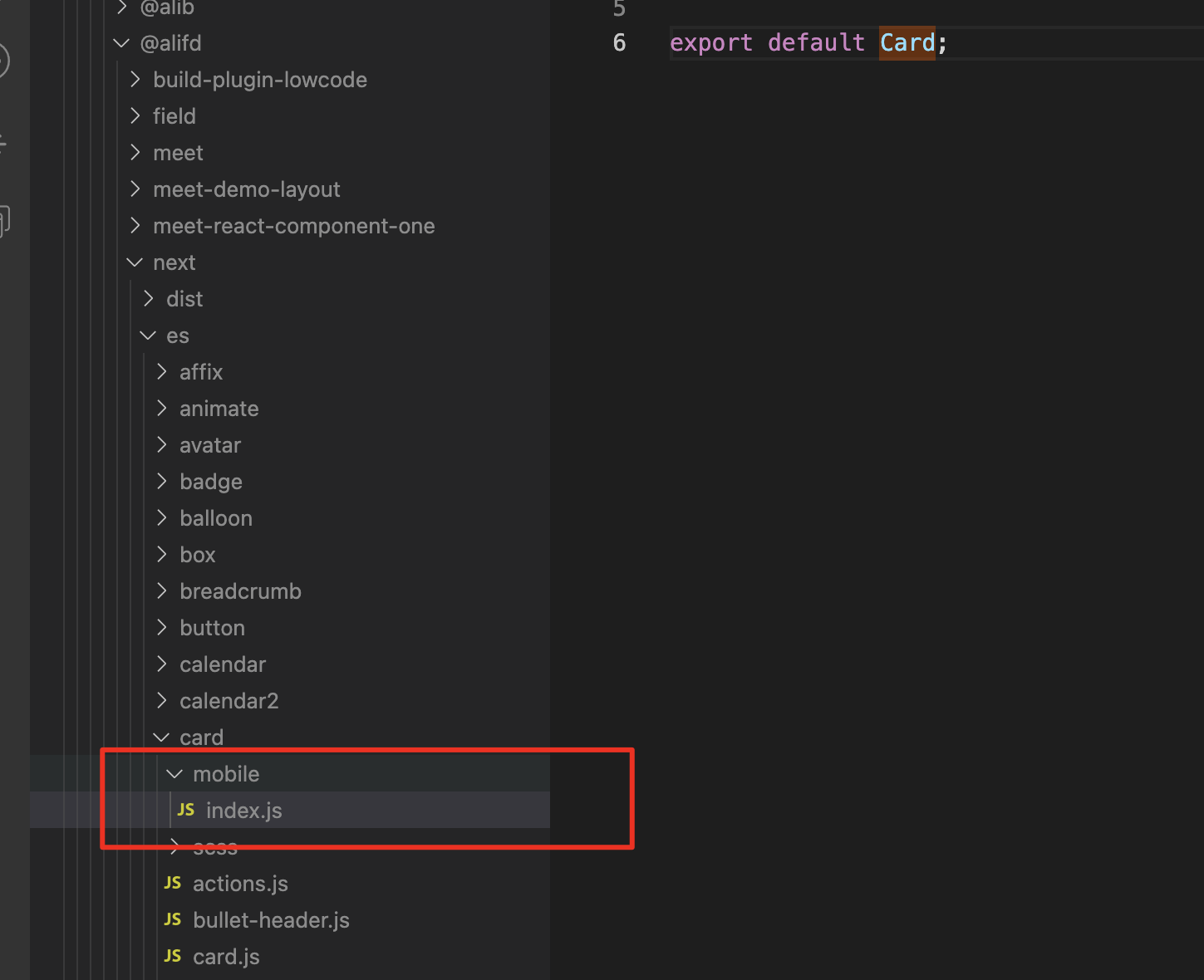Expand the breadcrumb folder chevron
Screen dimensions: 1204x980
pyautogui.click(x=161, y=591)
